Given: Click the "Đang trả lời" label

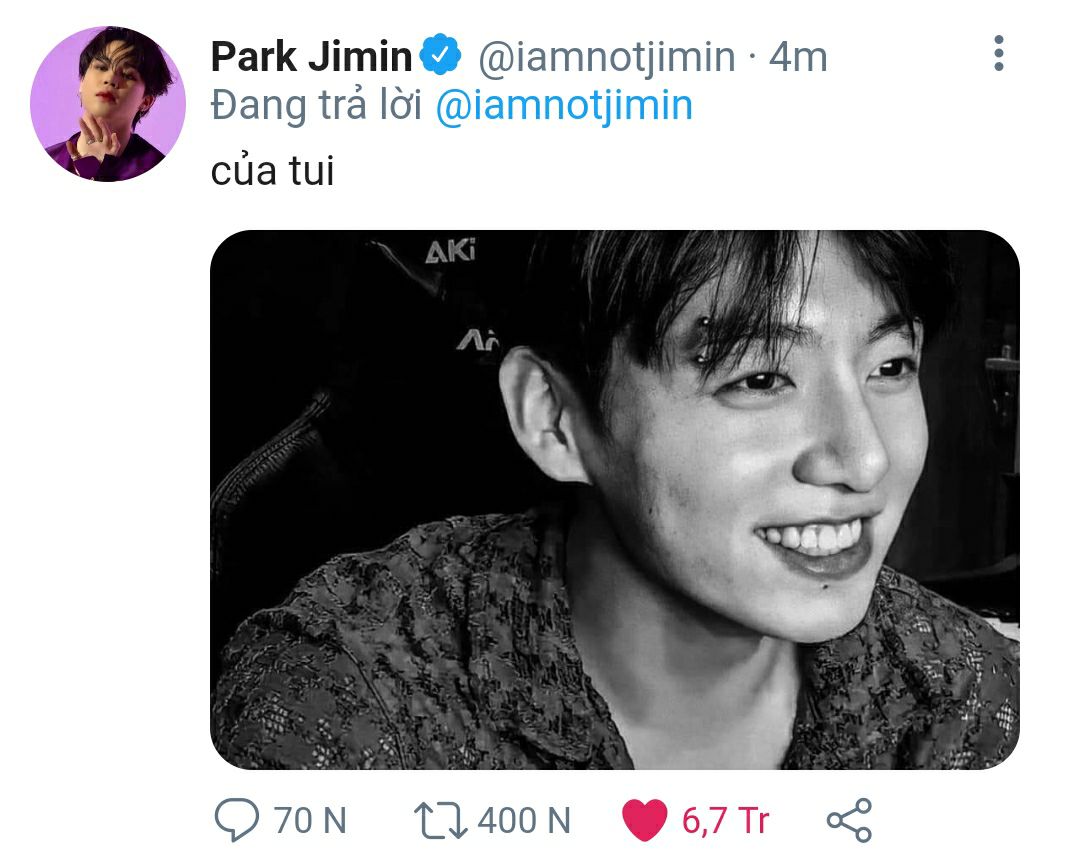Looking at the screenshot, I should click(x=318, y=105).
